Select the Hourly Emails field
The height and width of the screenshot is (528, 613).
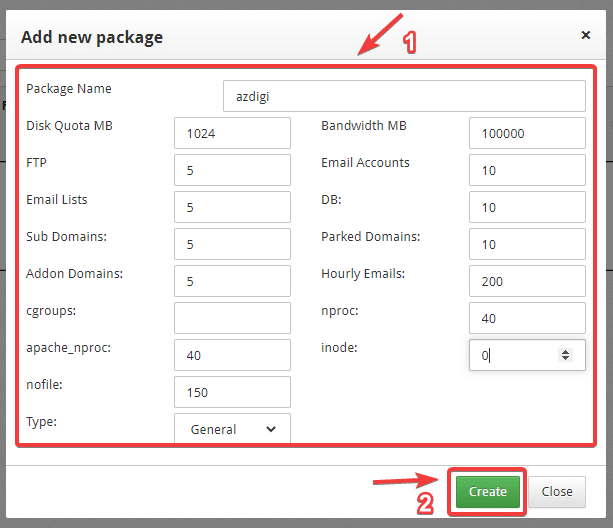526,281
